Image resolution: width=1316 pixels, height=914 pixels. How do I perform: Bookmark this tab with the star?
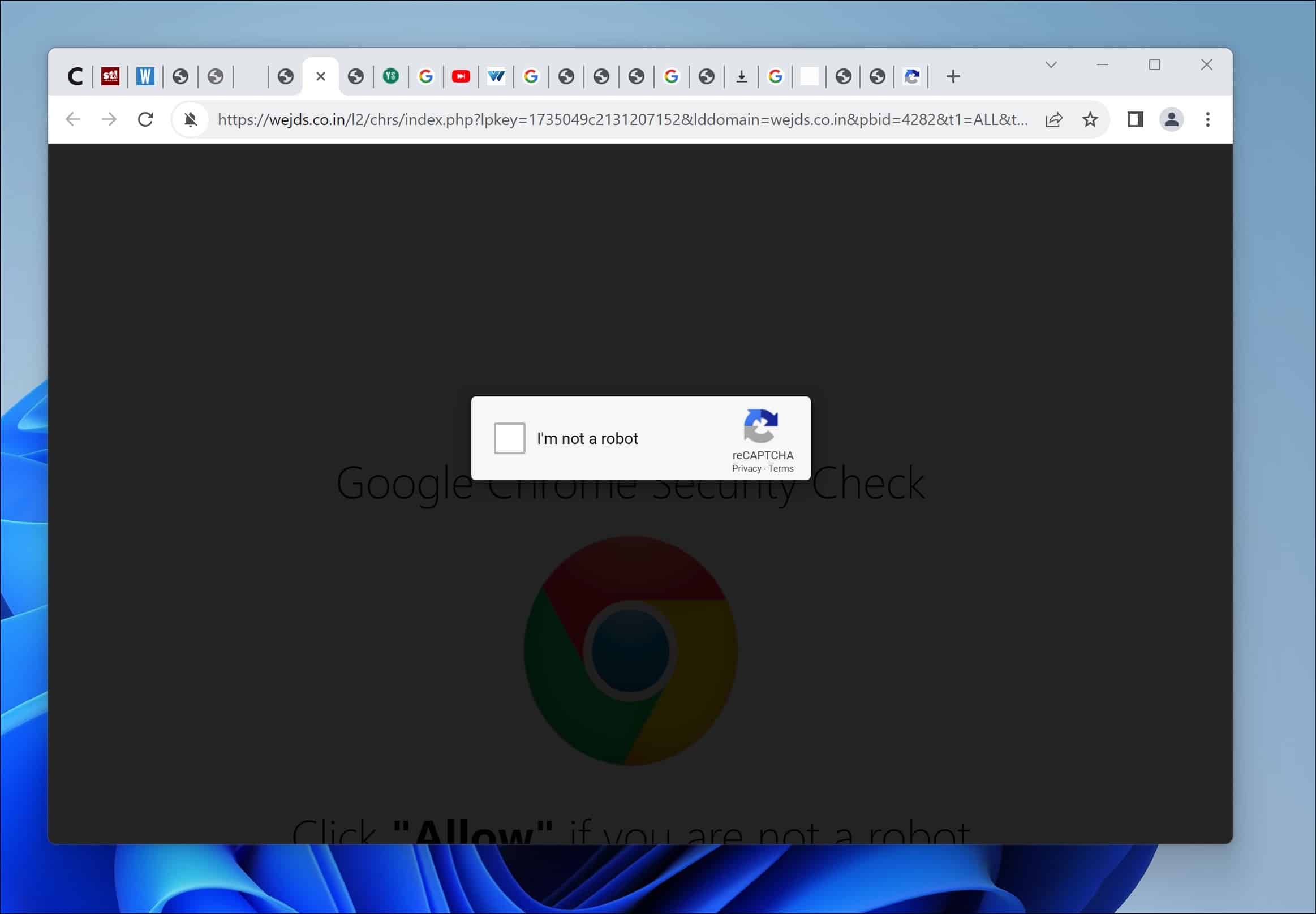click(x=1090, y=119)
